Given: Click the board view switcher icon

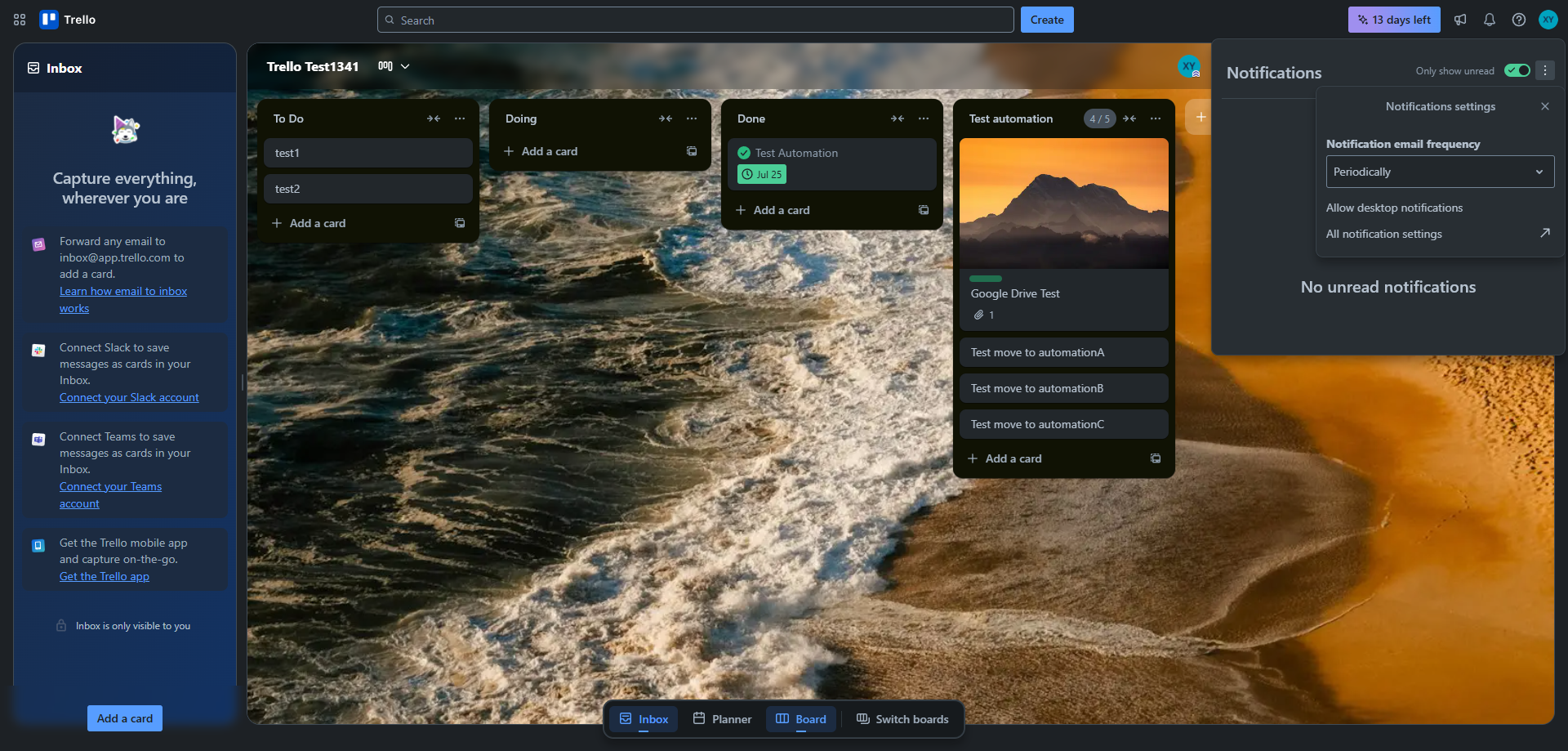Looking at the screenshot, I should pyautogui.click(x=385, y=66).
